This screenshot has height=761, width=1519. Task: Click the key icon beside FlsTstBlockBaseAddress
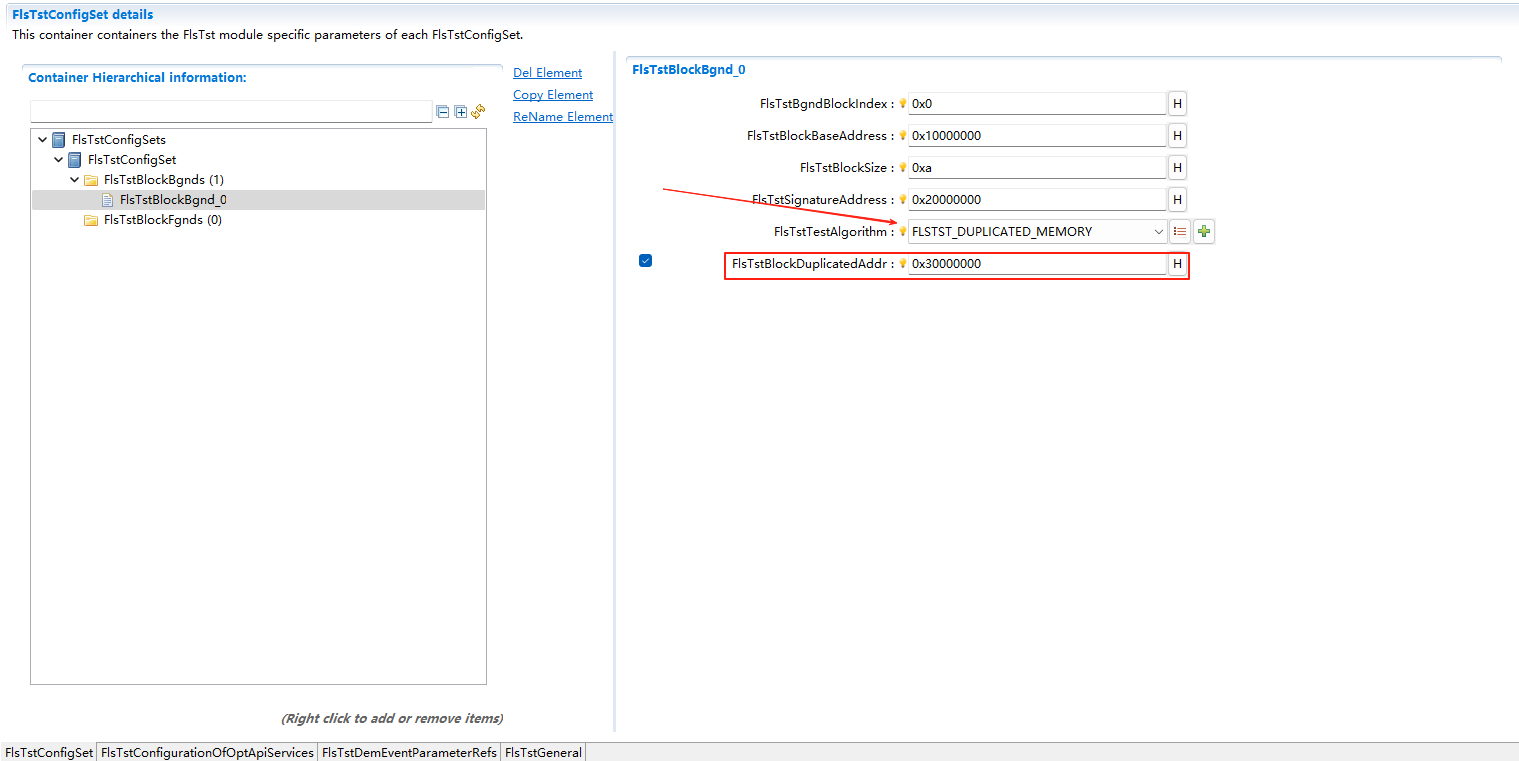tap(903, 135)
